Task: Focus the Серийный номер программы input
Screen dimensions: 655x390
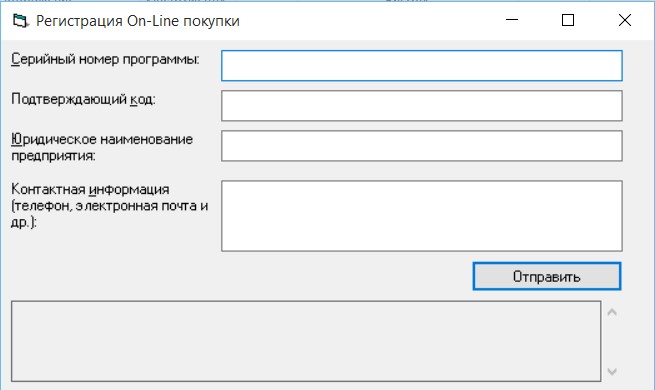Action: point(421,66)
